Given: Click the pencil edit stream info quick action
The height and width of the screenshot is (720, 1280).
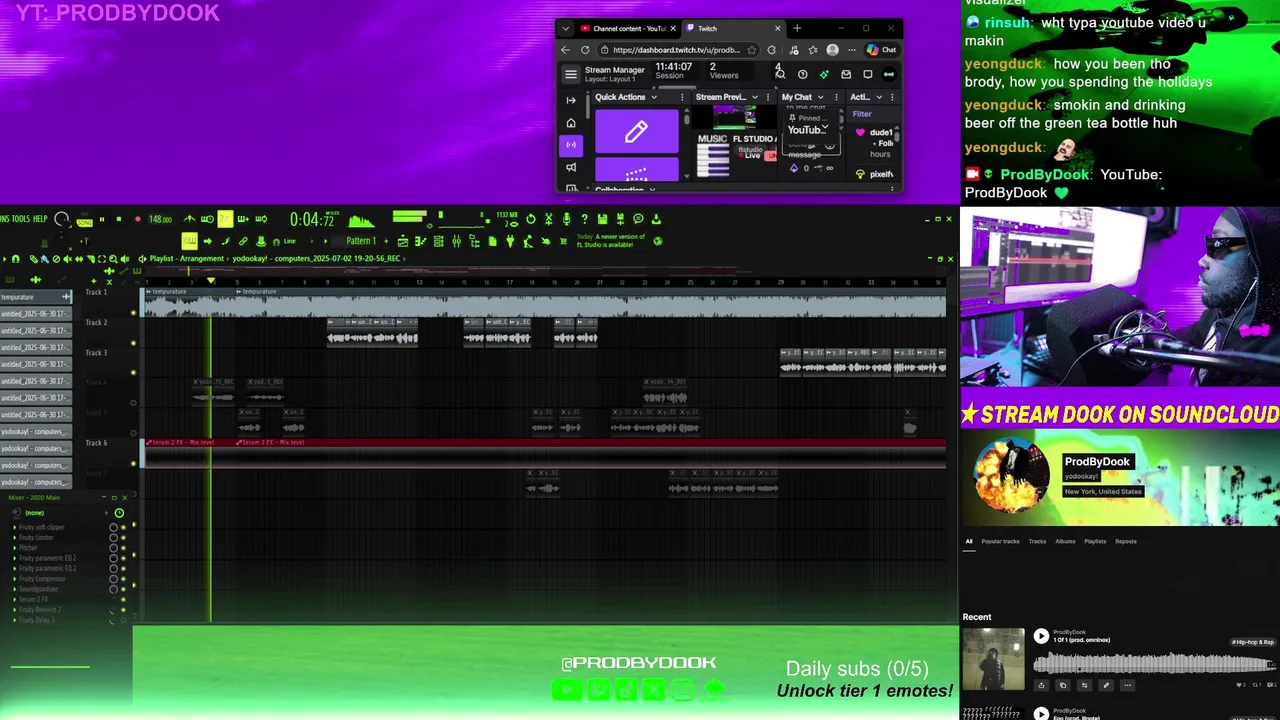Looking at the screenshot, I should (x=637, y=131).
